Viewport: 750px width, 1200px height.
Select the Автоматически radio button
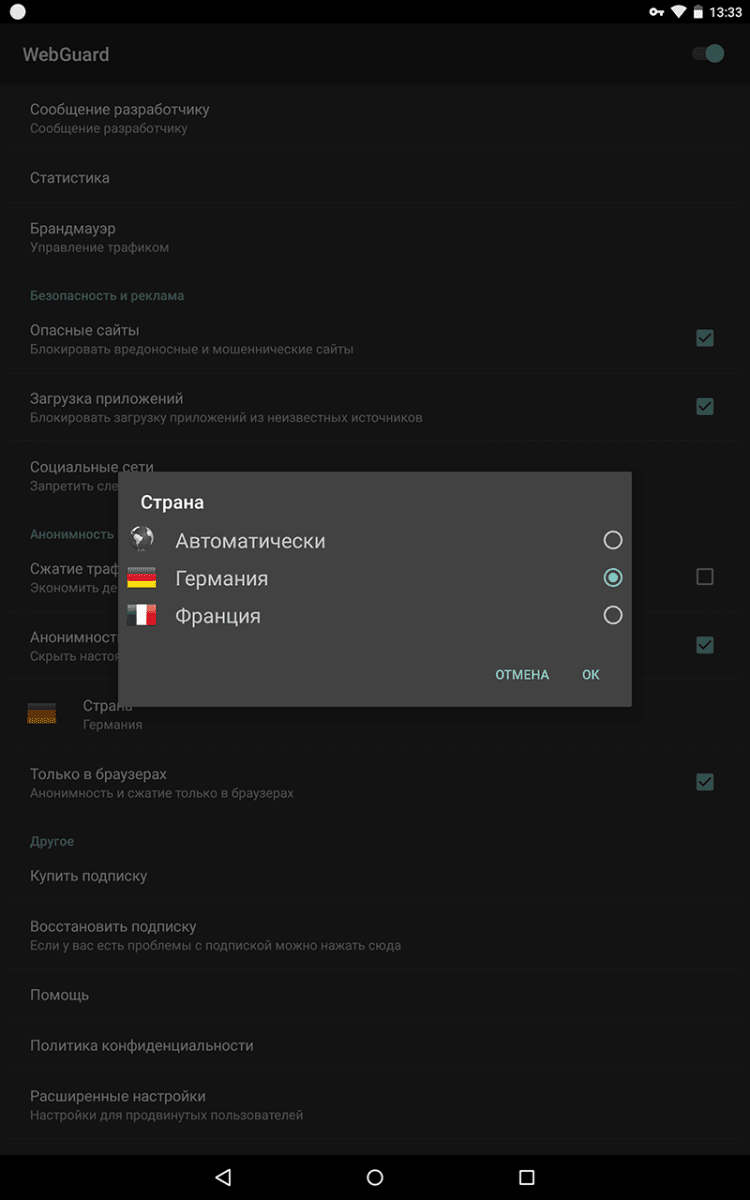coord(613,540)
